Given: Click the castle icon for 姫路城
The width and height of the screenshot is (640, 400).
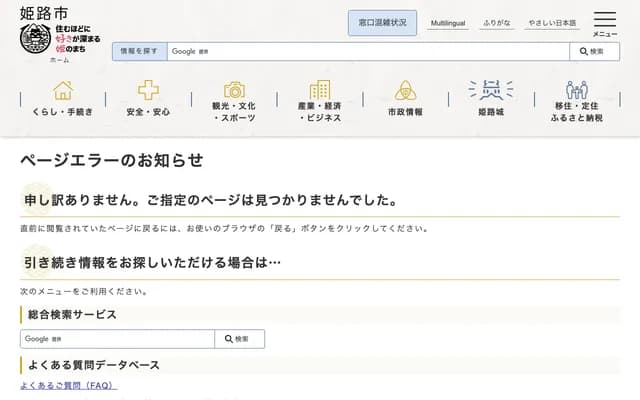Looking at the screenshot, I should click(490, 90).
